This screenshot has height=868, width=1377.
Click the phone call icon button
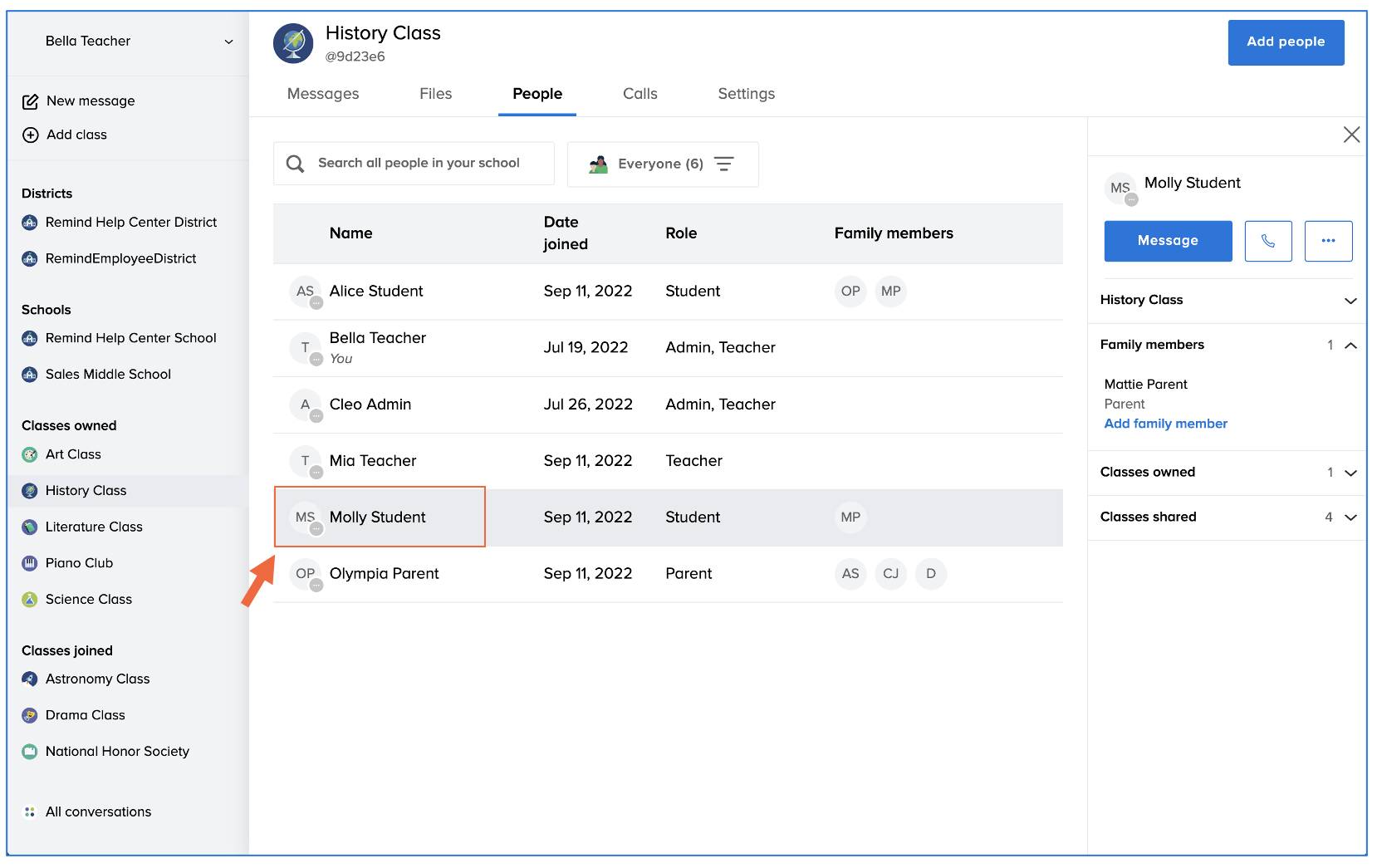1267,241
